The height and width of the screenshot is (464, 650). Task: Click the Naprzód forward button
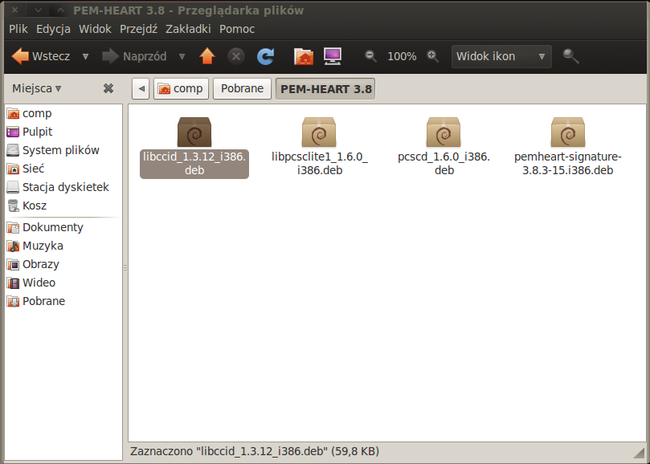pos(134,56)
